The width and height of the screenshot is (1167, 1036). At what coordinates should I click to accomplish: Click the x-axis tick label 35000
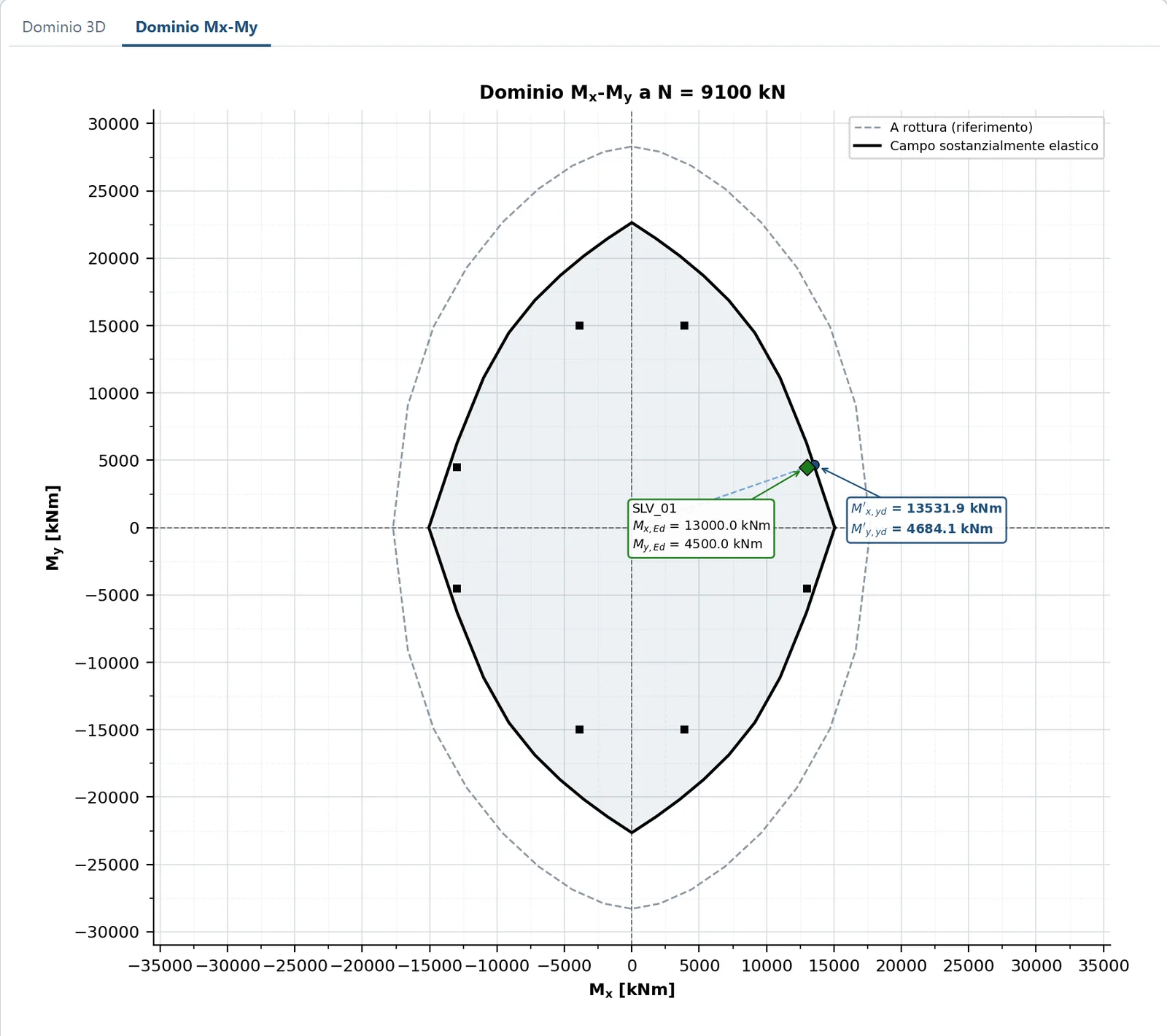(1104, 966)
